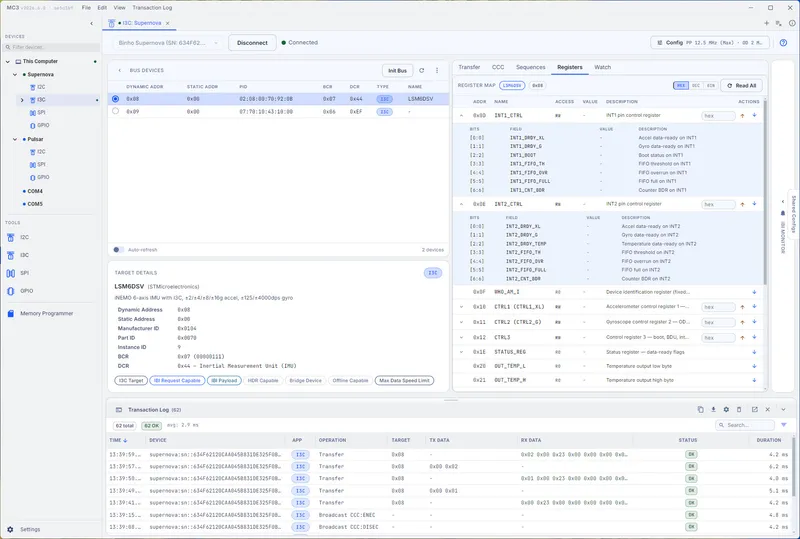
Task: Click the transaction log Search field
Action: [745, 425]
